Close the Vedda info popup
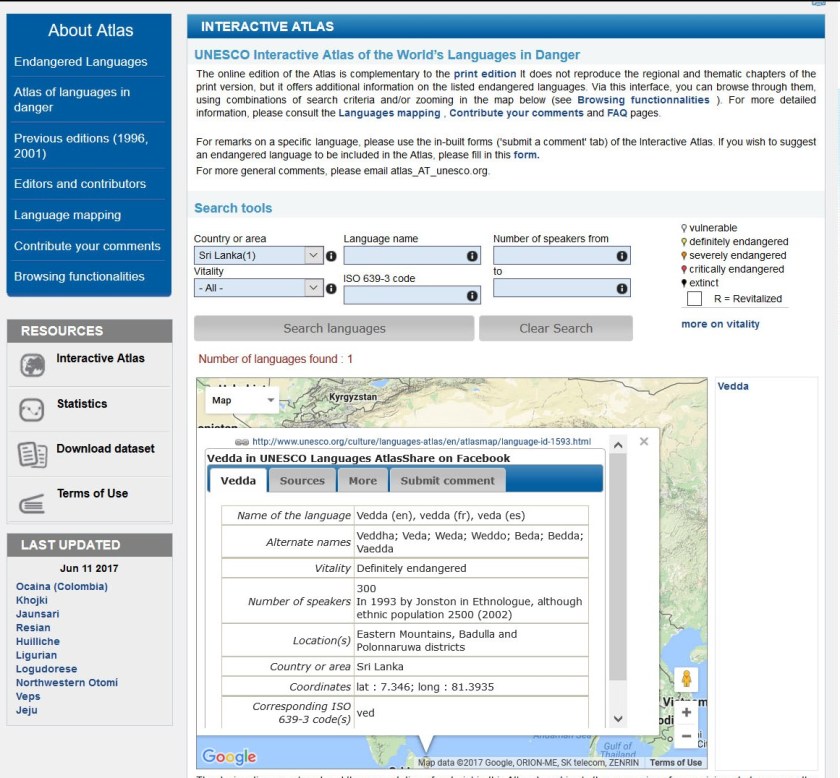This screenshot has height=778, width=840. click(644, 441)
